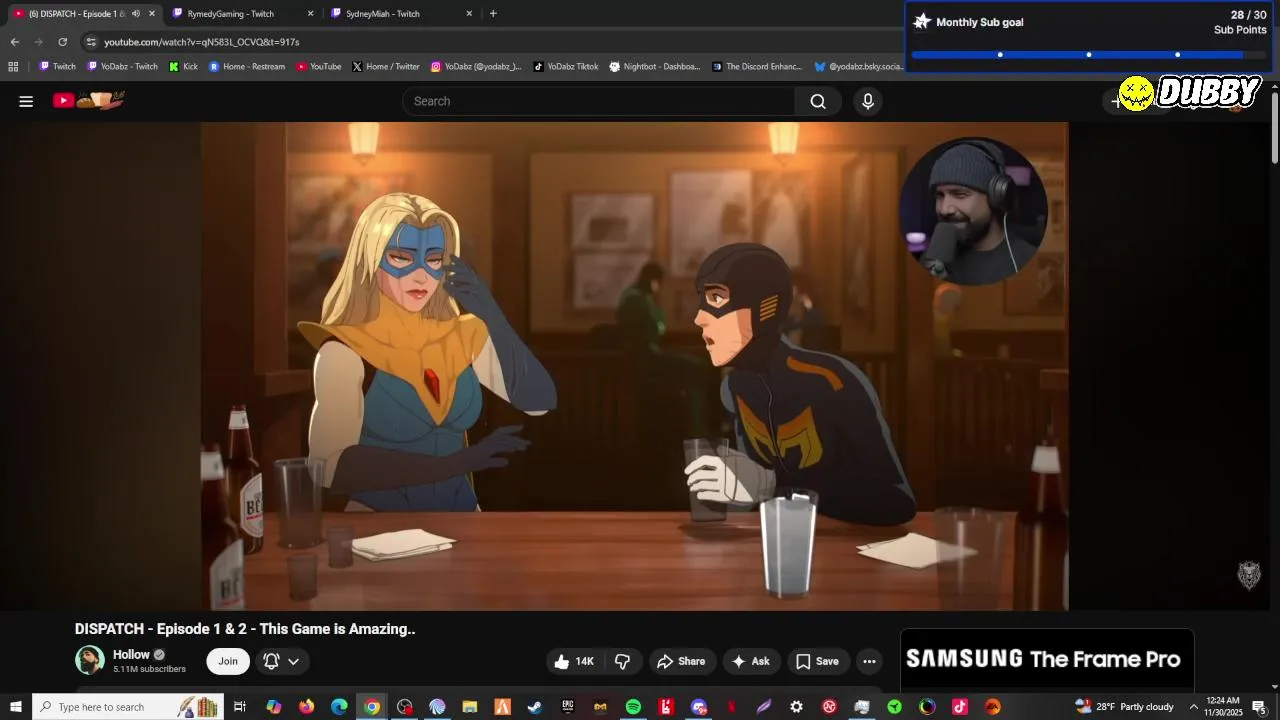Open Hollow channel avatar
1280x720 pixels.
click(90, 660)
